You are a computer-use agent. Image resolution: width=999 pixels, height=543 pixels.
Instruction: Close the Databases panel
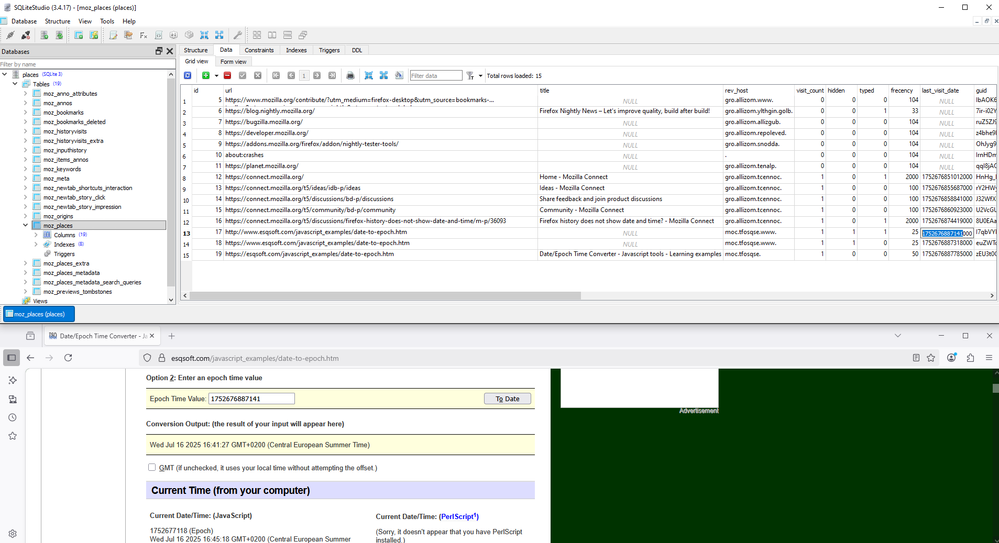coord(169,51)
